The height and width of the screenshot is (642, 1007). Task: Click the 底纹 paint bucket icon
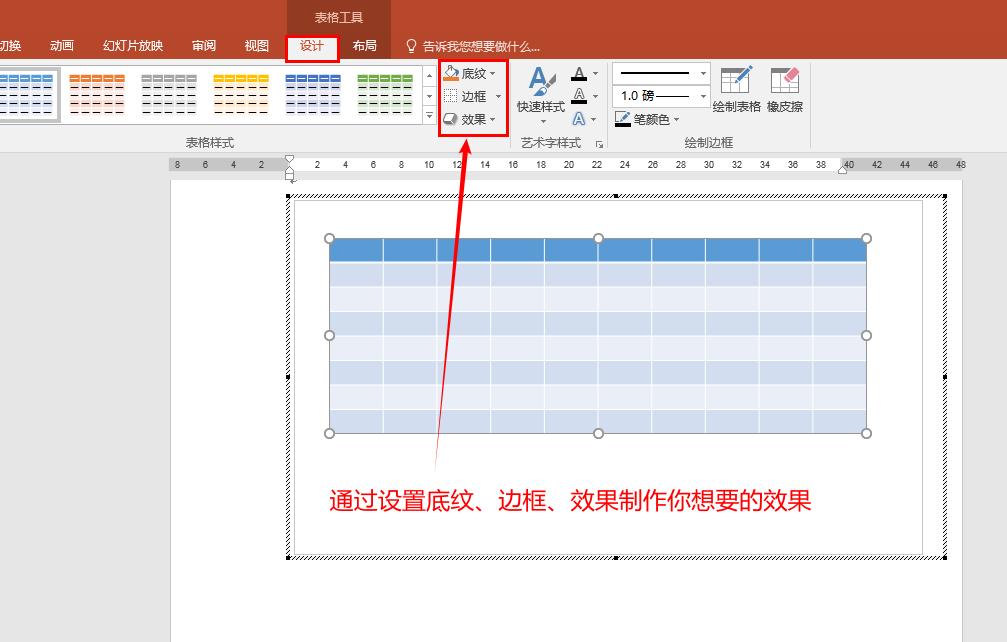tap(451, 73)
